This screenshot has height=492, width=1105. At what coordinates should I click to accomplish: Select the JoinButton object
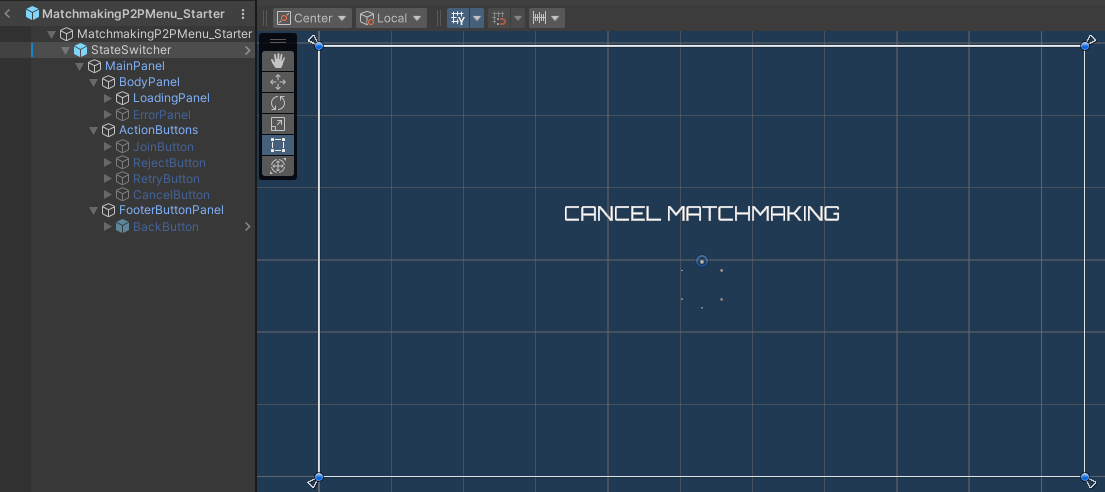tap(163, 147)
